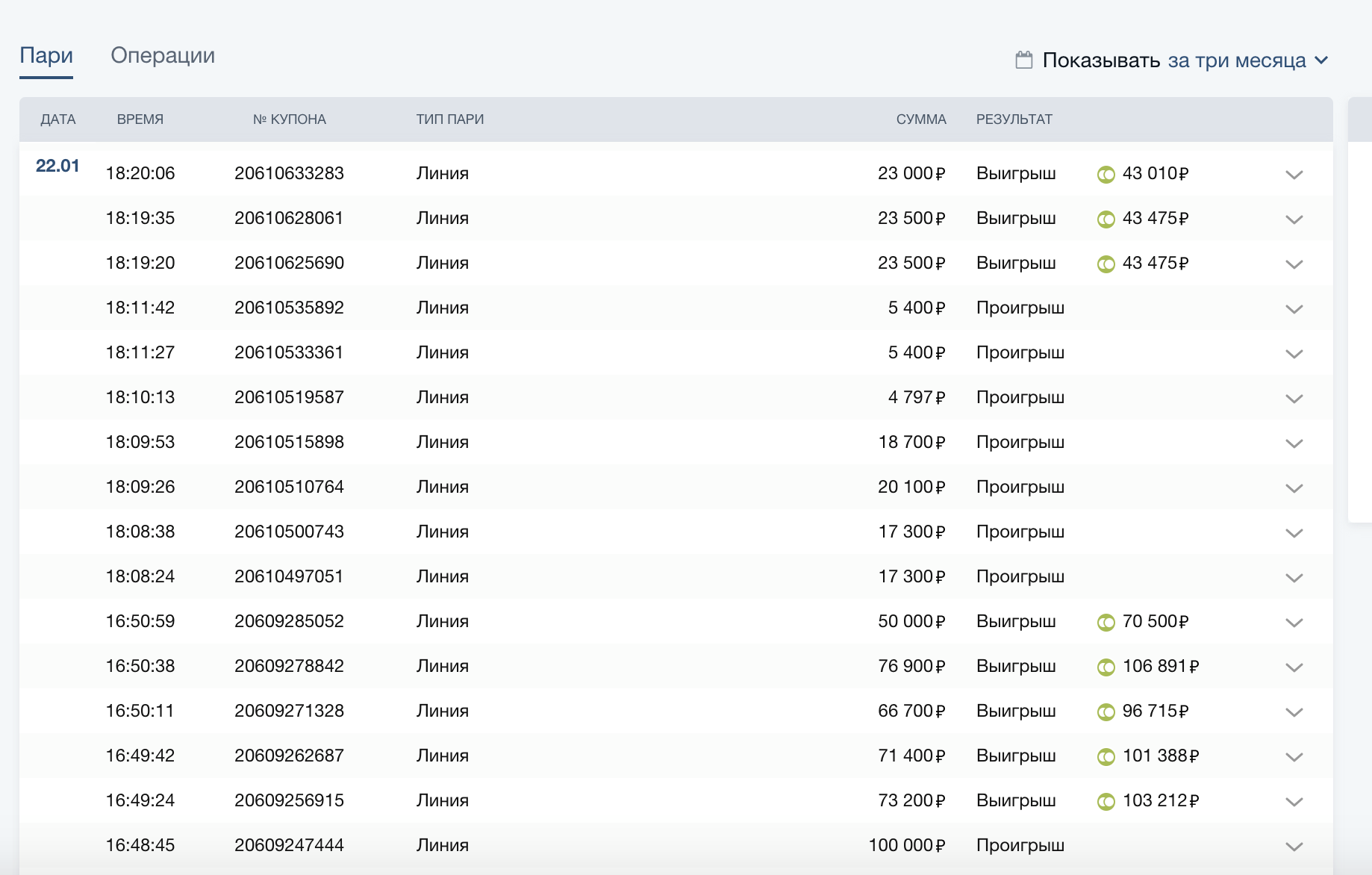
Task: Click the Сумма column header
Action: tap(920, 119)
